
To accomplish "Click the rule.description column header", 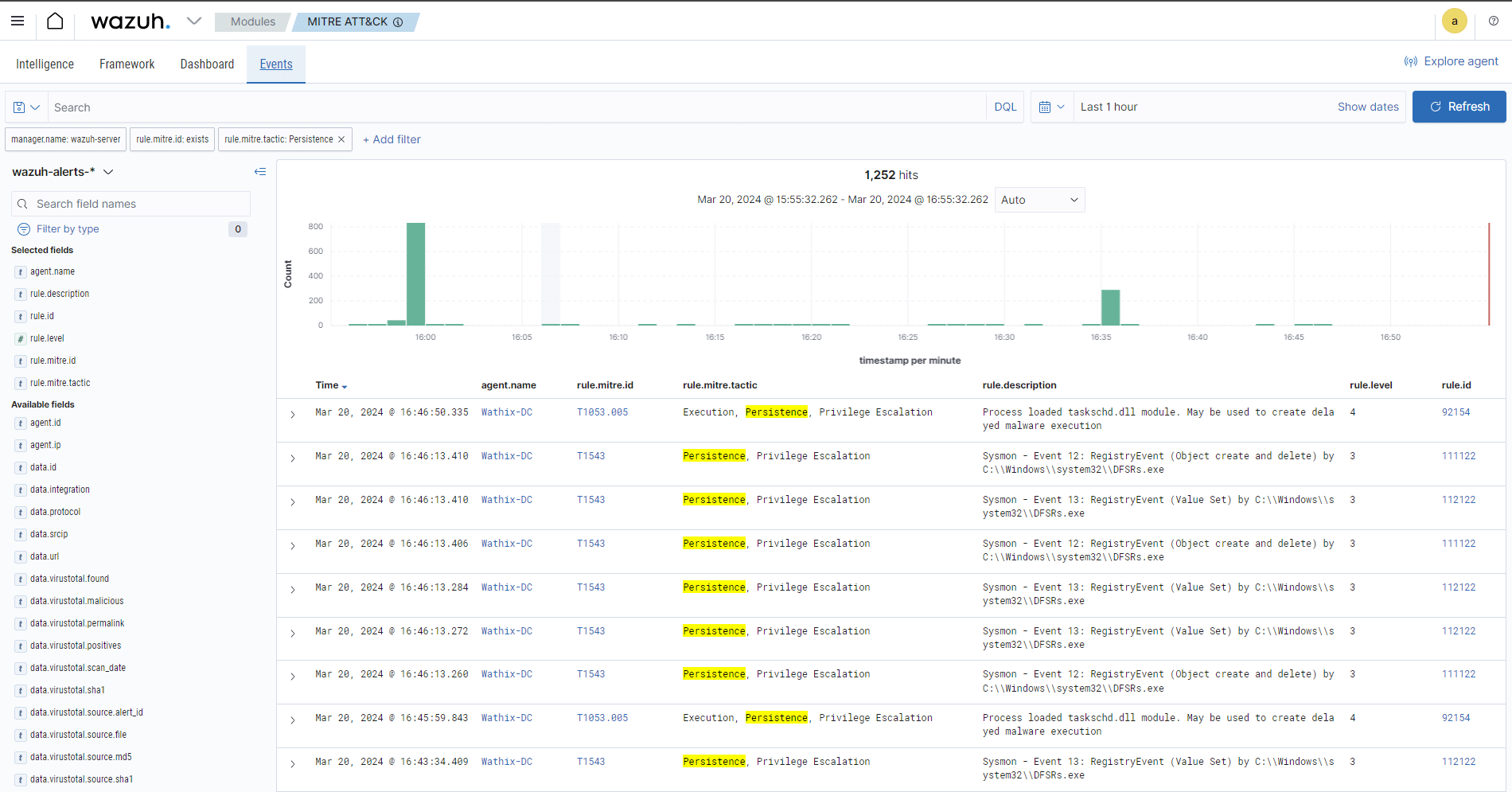I will tap(1019, 385).
